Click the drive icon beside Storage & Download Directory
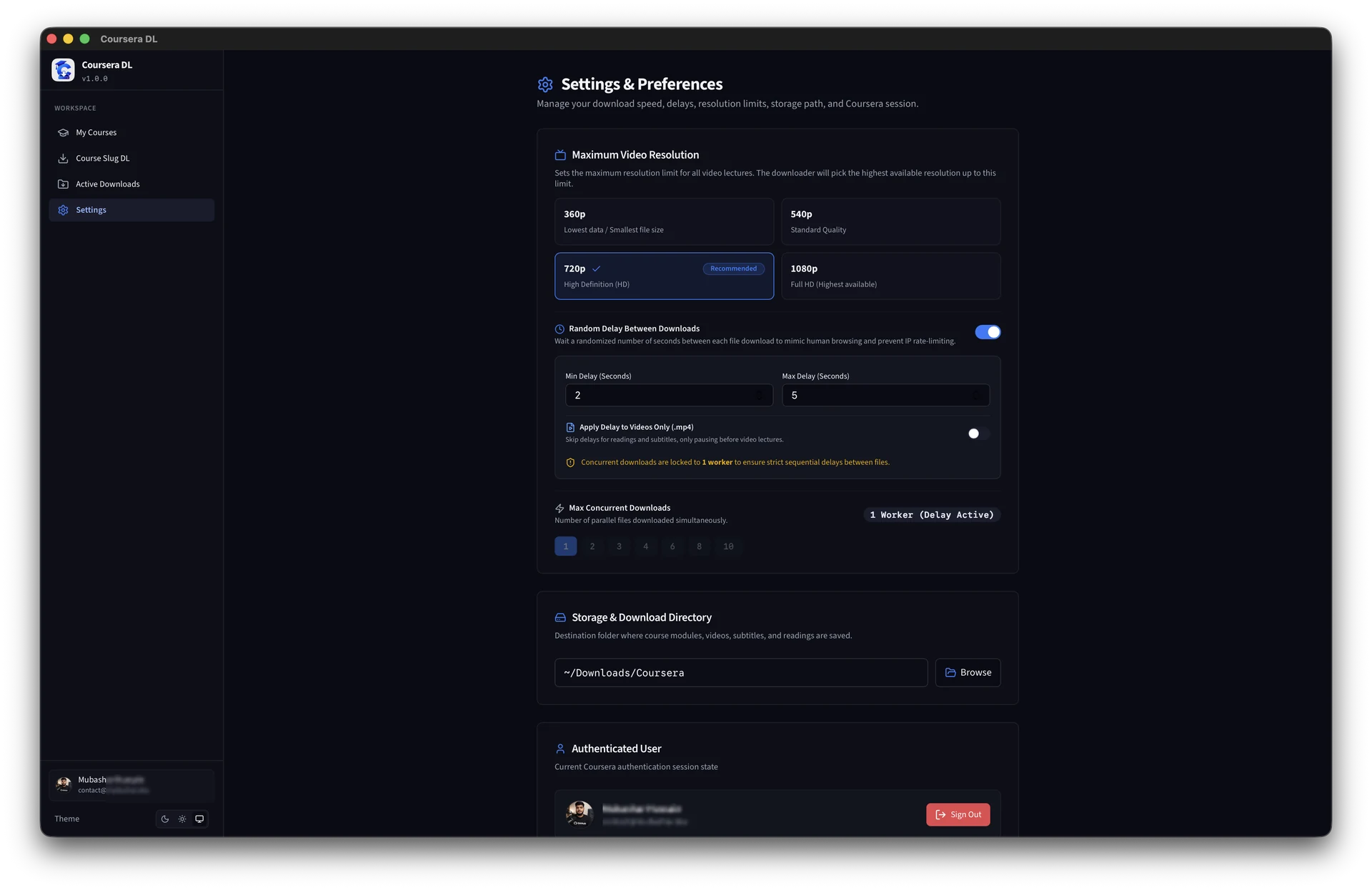1372x890 pixels. point(560,618)
